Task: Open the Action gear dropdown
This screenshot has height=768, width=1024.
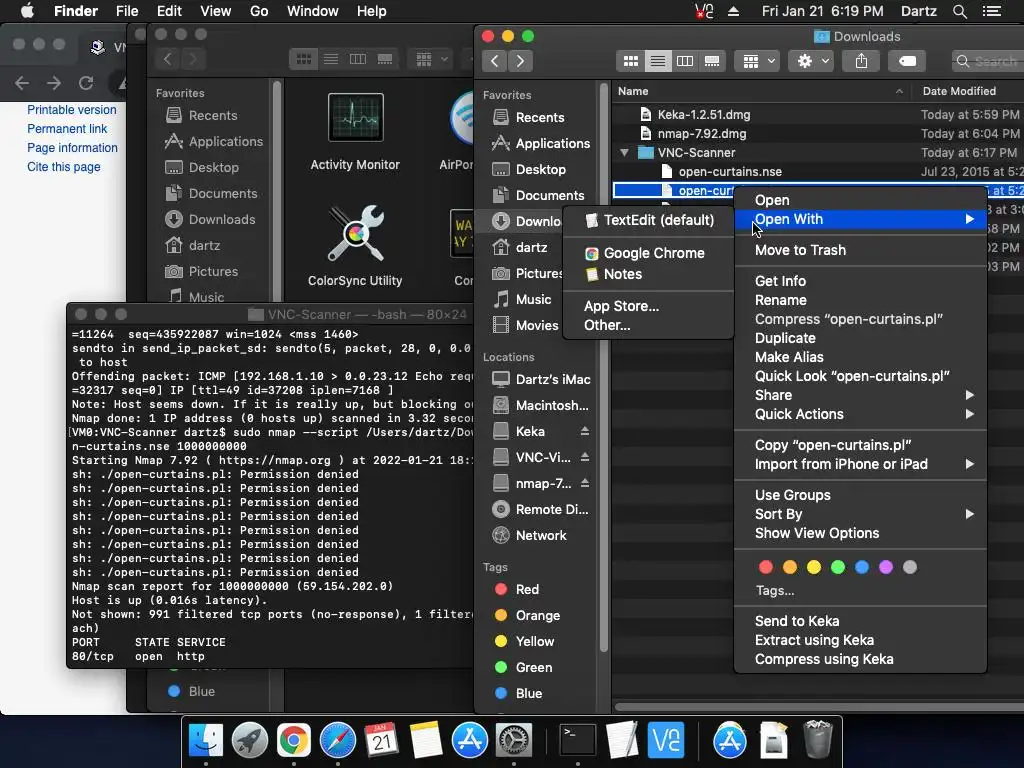Action: [x=811, y=61]
